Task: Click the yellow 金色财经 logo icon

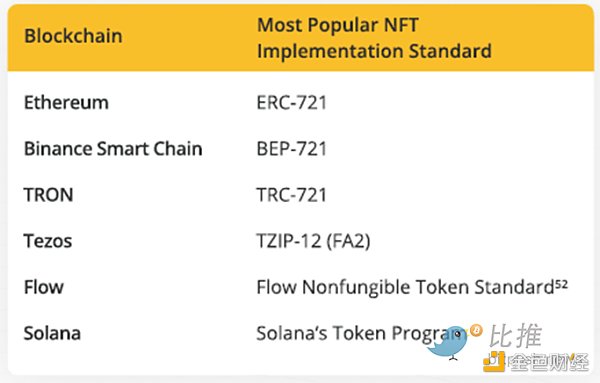Action: (x=494, y=361)
